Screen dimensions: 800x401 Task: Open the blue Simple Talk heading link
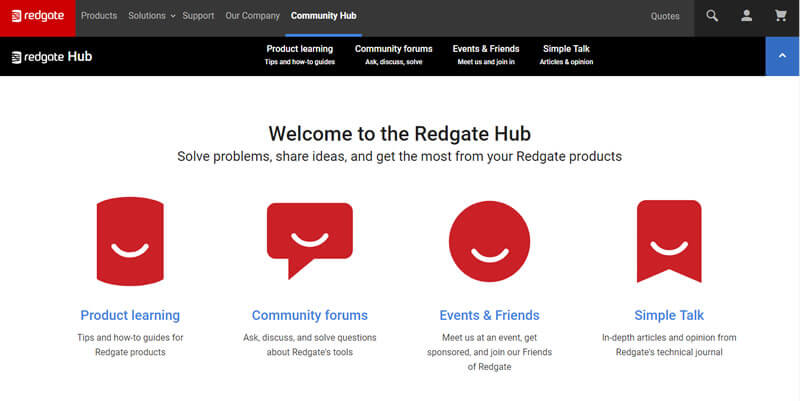coord(669,315)
